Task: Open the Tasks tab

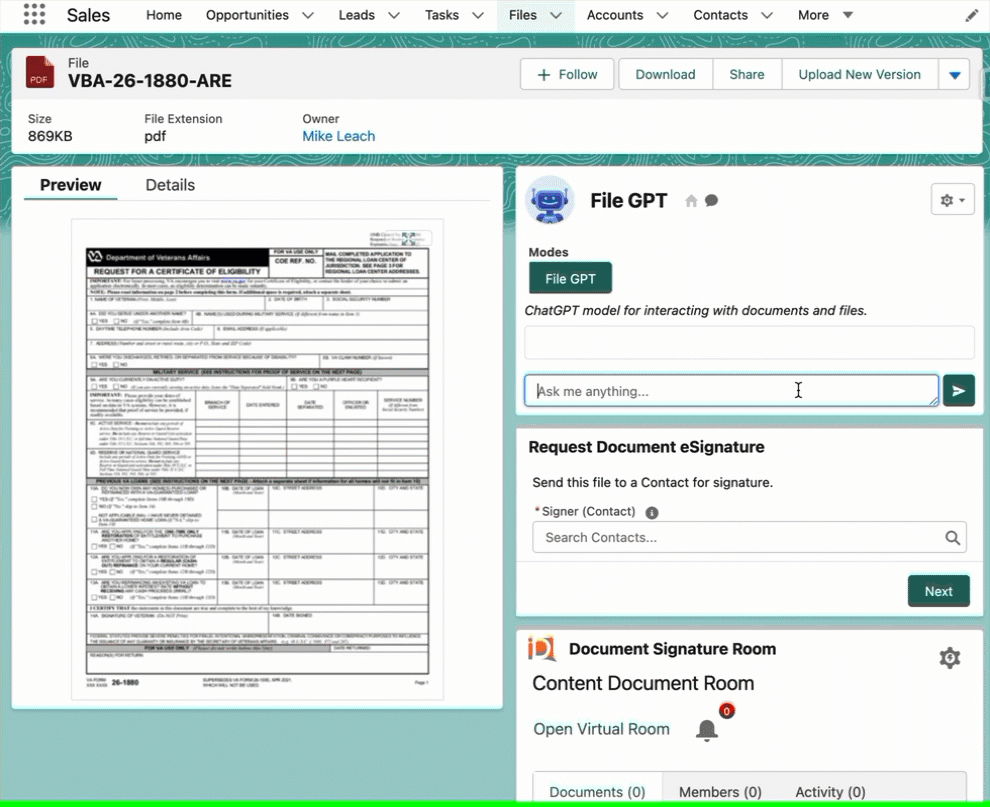Action: [441, 15]
